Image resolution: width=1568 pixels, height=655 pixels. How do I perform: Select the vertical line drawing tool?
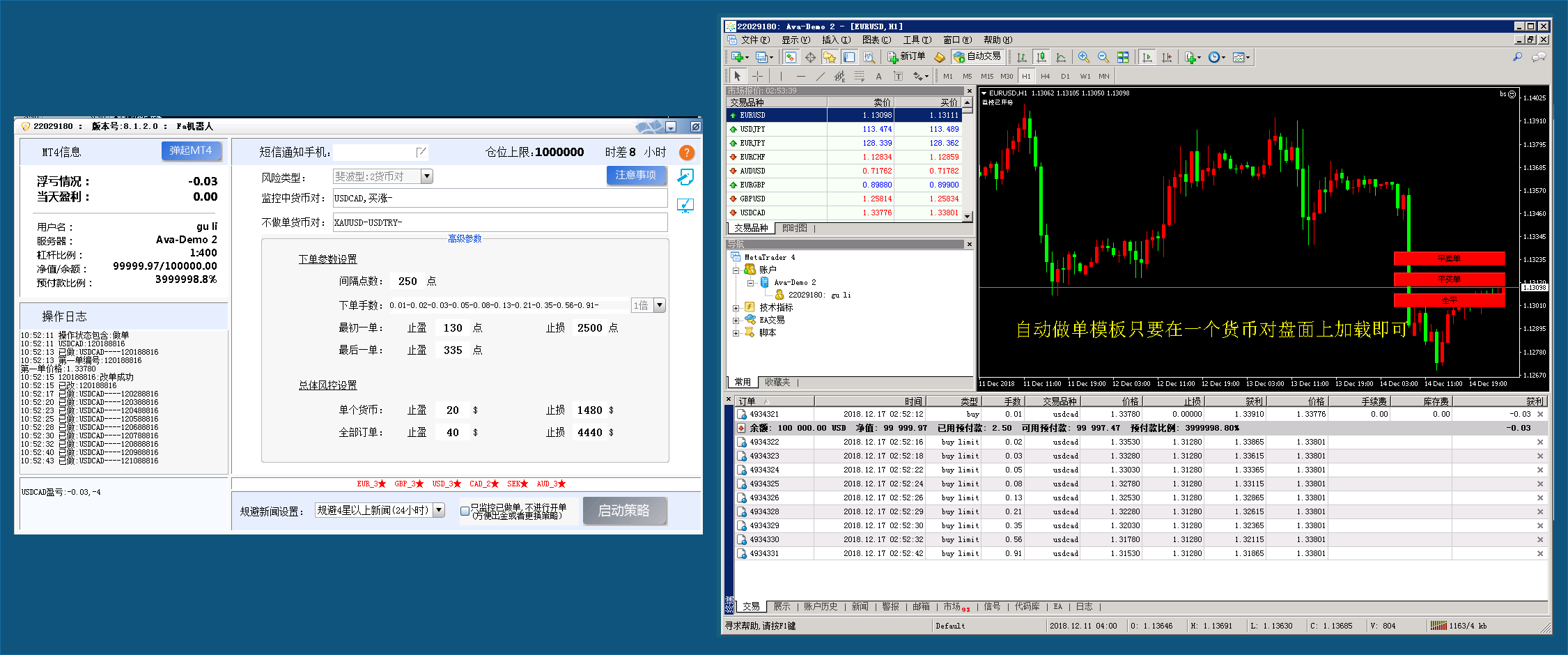click(x=781, y=76)
